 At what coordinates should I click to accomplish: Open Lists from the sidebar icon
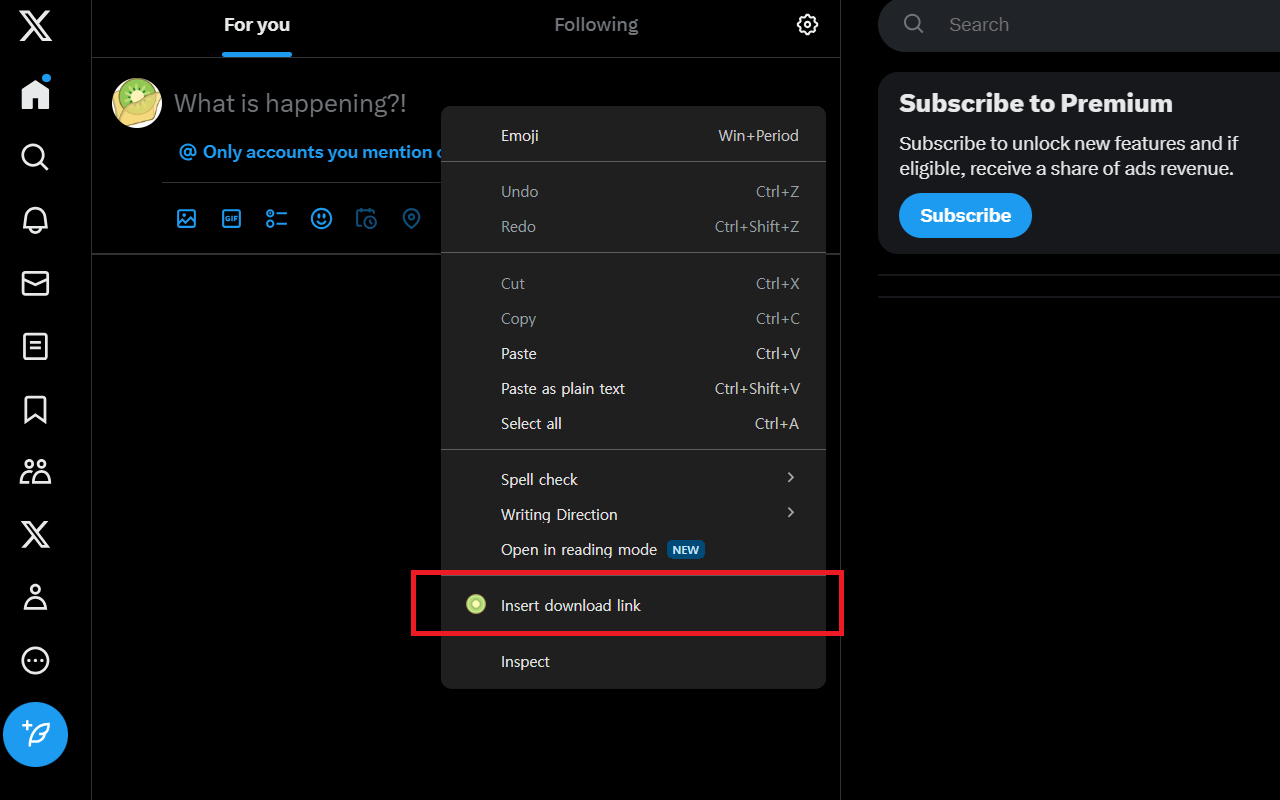(35, 346)
